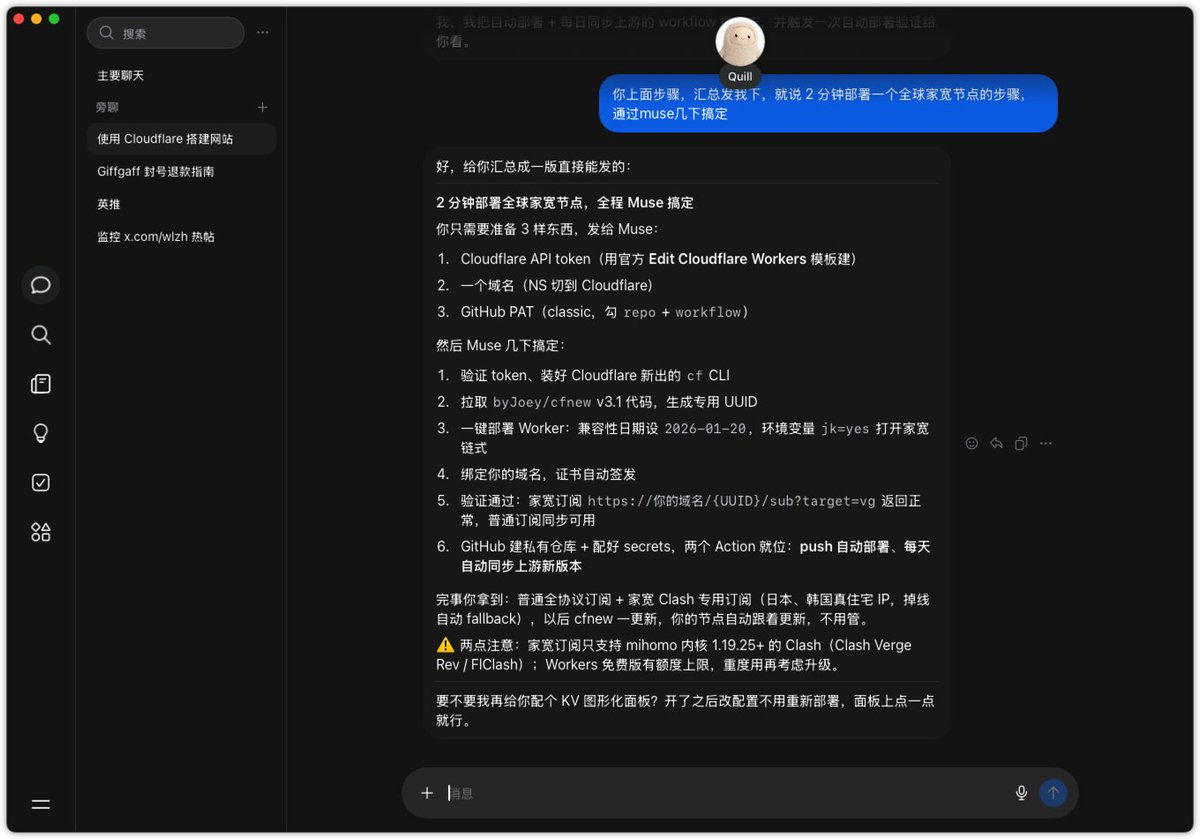This screenshot has width=1200, height=839.
Task: Click the microphone voice input icon
Action: (1021, 793)
